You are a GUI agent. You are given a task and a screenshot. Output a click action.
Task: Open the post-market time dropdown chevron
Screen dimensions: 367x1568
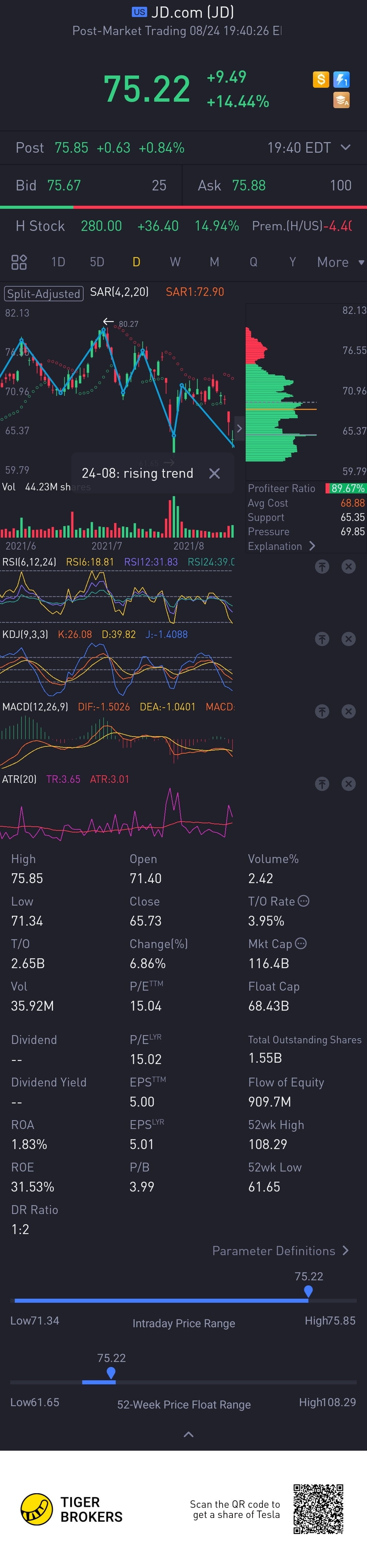click(x=346, y=147)
